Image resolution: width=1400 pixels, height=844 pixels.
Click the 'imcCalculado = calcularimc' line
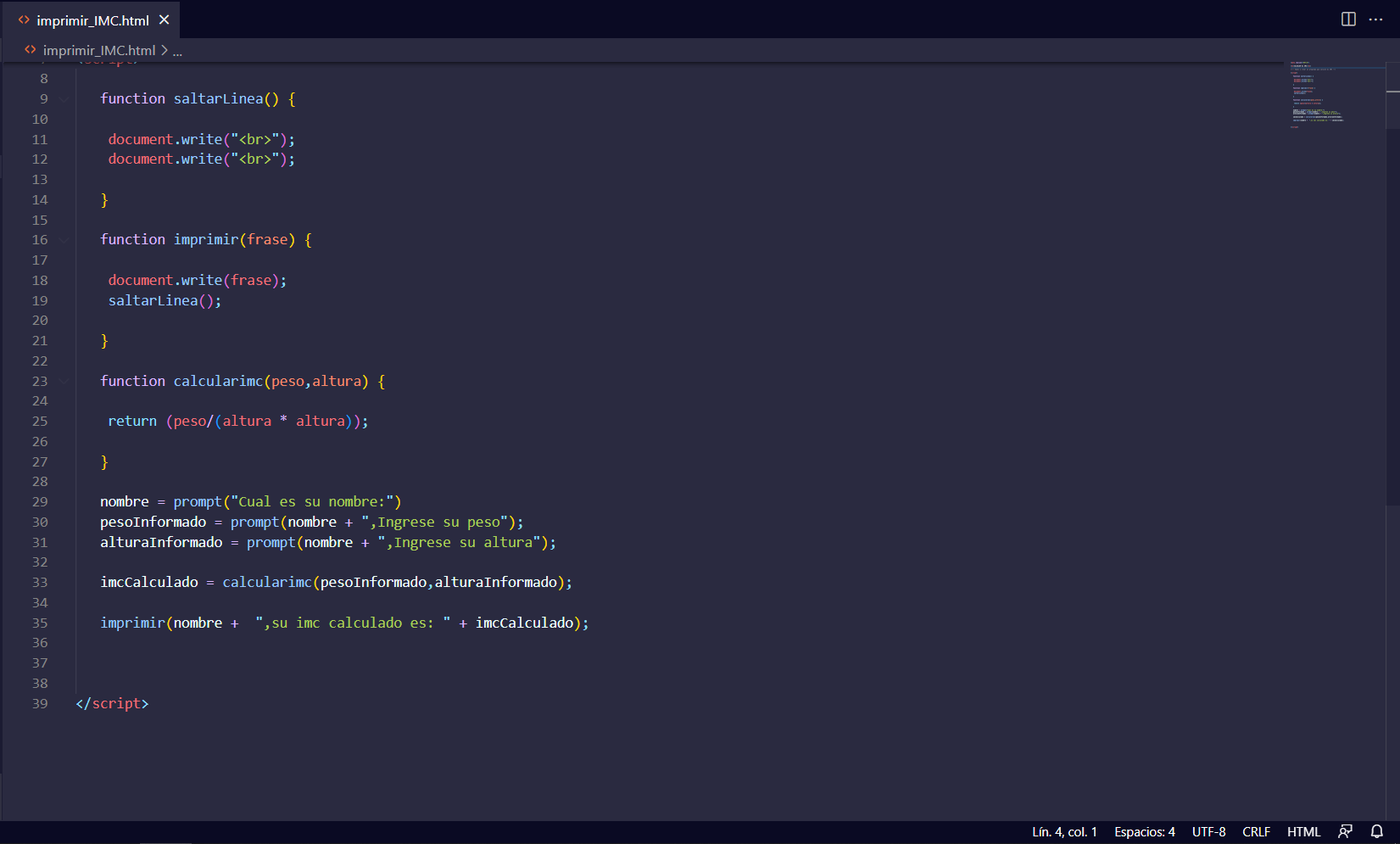(x=337, y=583)
